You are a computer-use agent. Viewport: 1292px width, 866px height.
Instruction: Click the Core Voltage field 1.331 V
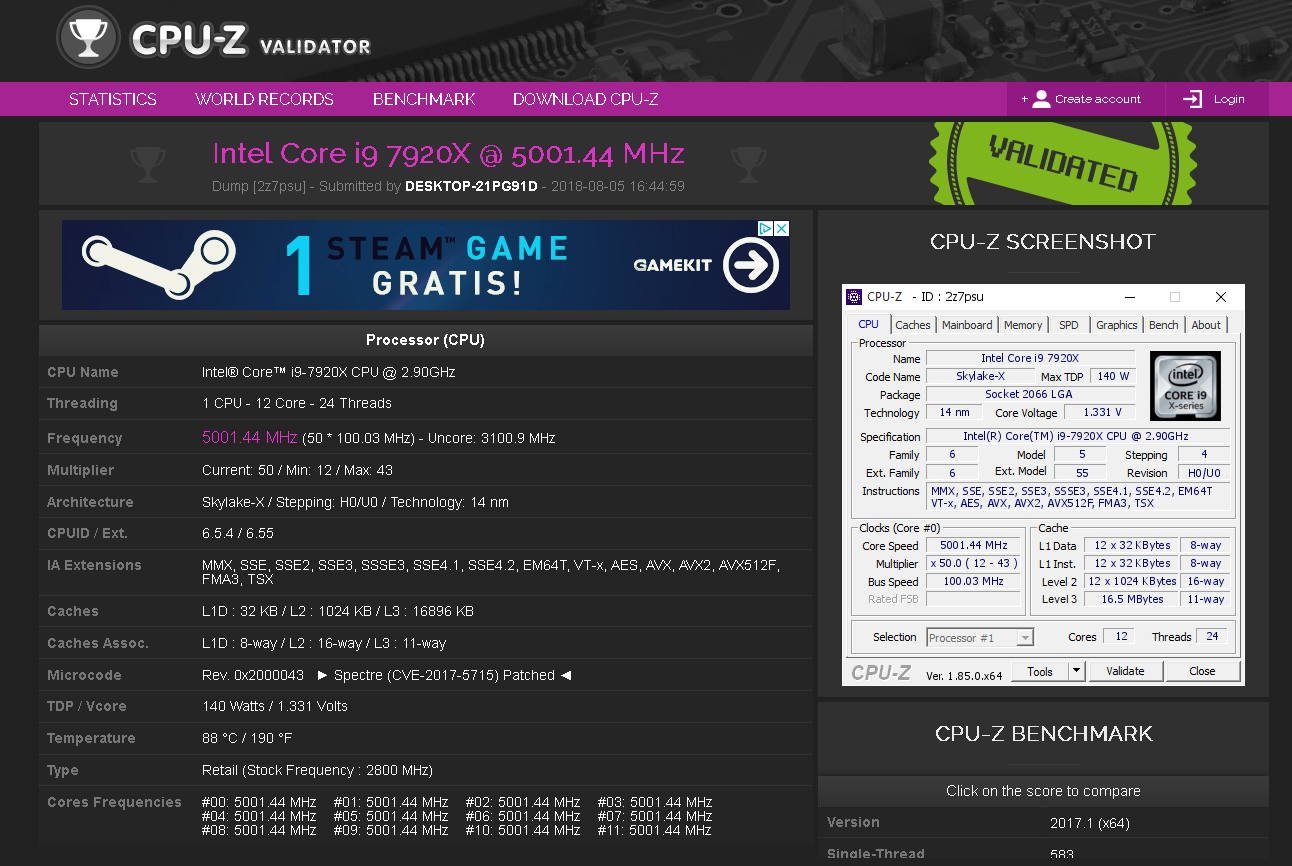(1102, 412)
